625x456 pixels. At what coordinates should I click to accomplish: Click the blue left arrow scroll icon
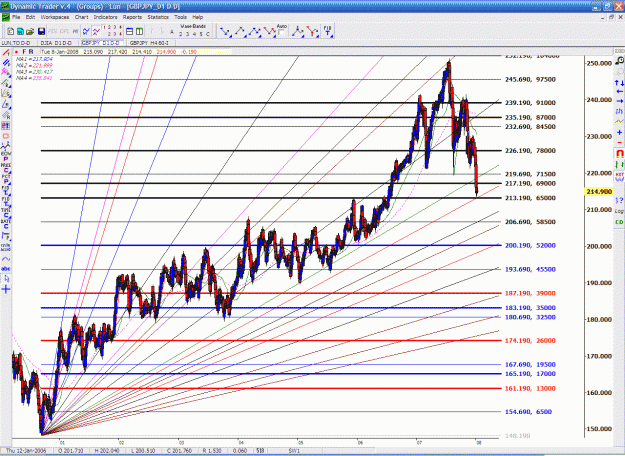(x=619, y=92)
